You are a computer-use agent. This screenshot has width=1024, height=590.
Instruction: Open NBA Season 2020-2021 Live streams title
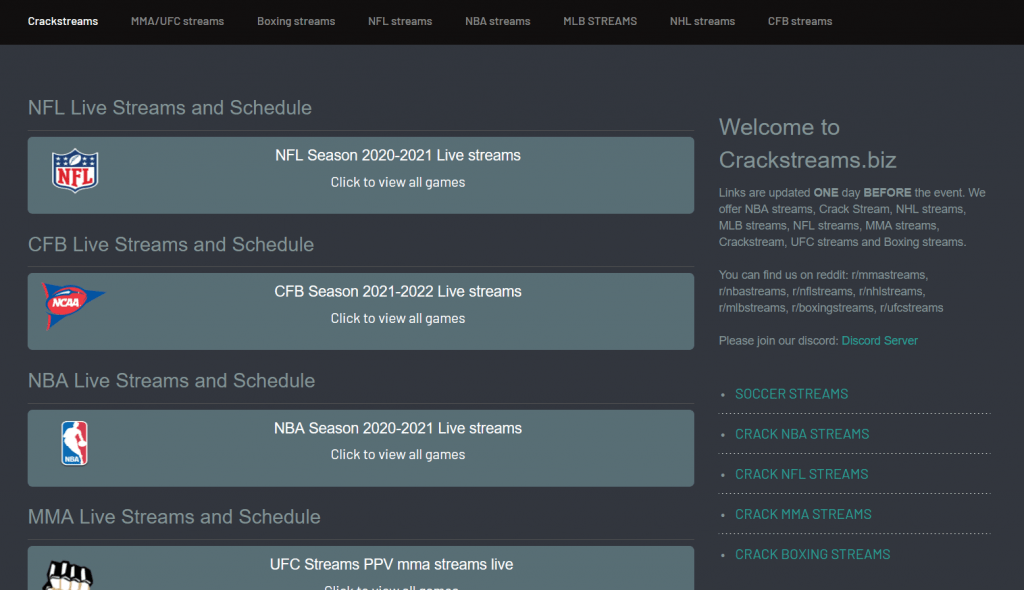(x=398, y=428)
